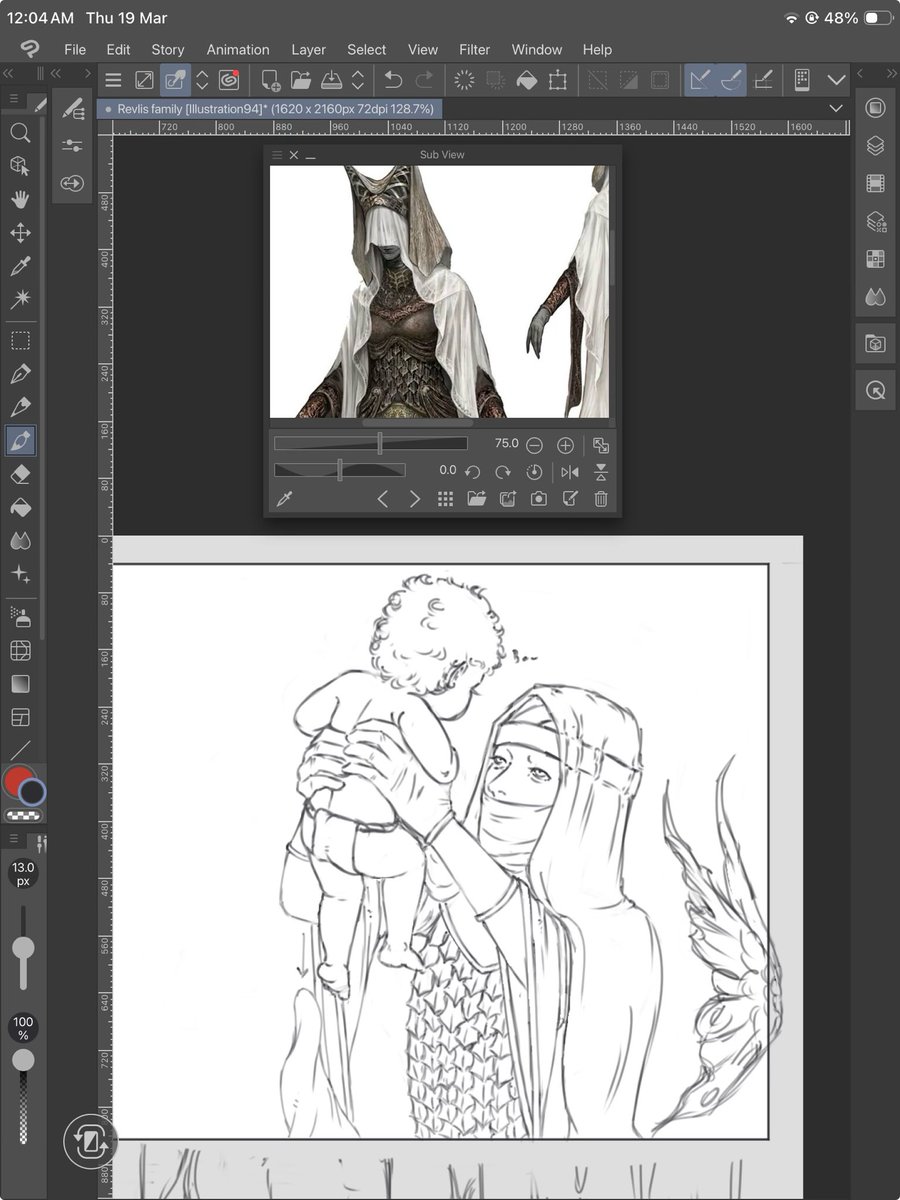This screenshot has height=1200, width=900.
Task: Open save options up/down arrows
Action: [x=358, y=81]
